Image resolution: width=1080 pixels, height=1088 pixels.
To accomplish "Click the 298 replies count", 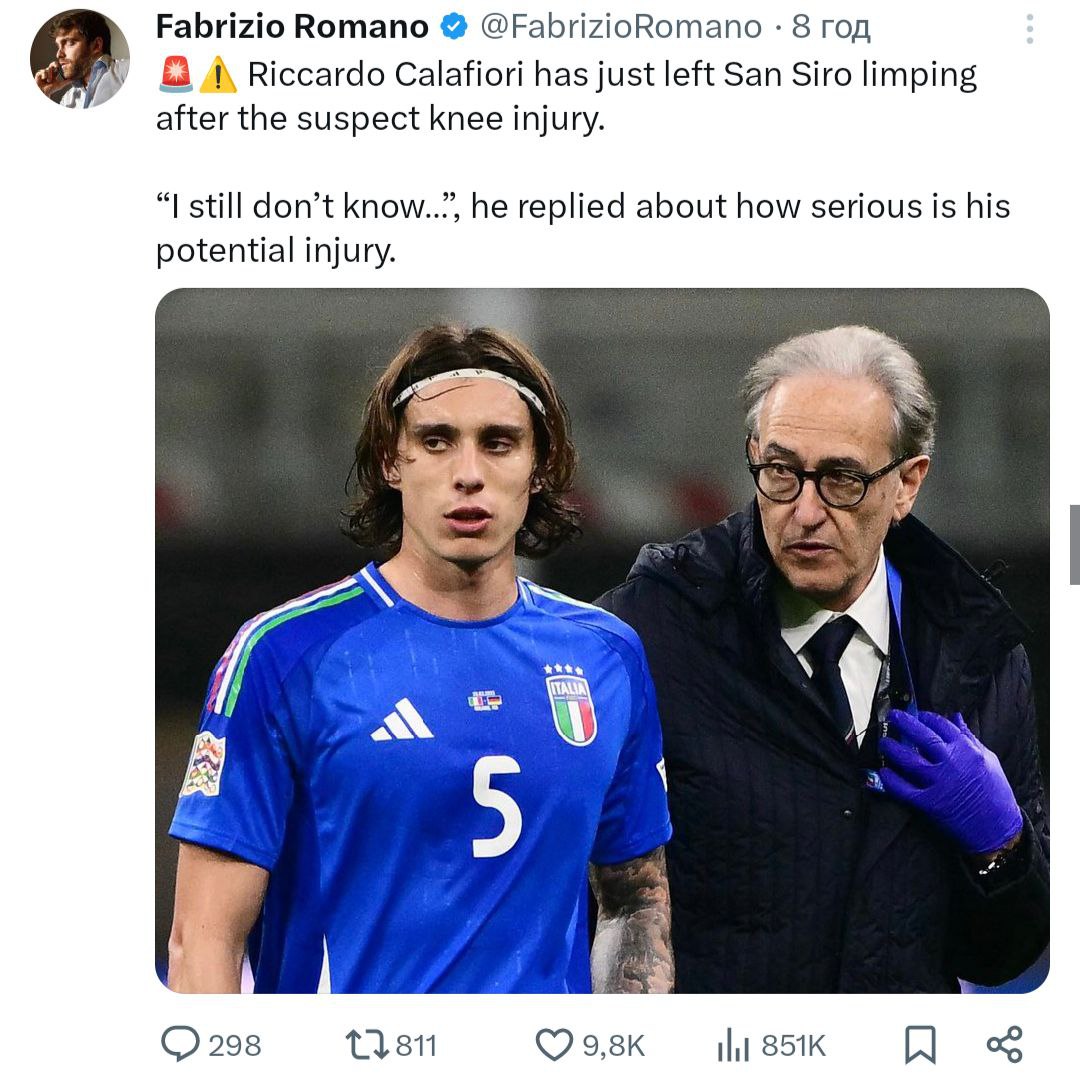I will [235, 1046].
